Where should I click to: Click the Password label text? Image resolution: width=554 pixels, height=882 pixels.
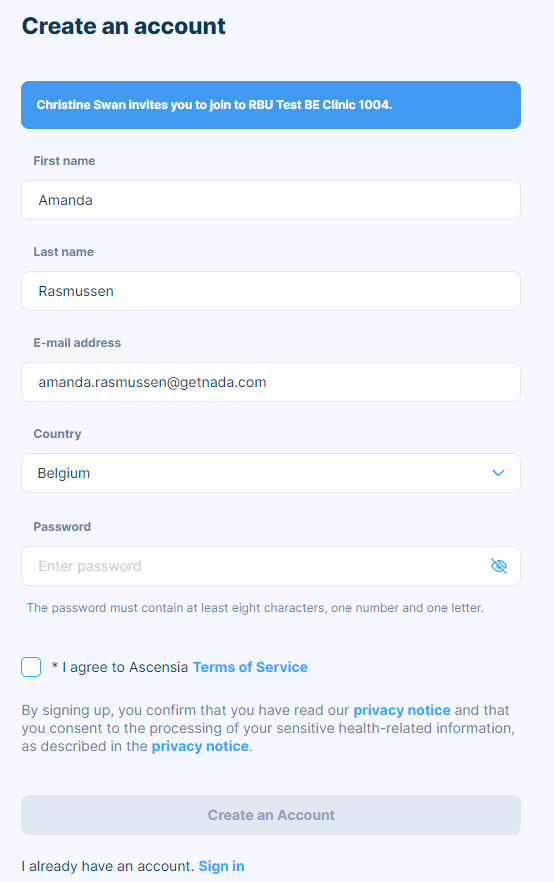(x=62, y=527)
